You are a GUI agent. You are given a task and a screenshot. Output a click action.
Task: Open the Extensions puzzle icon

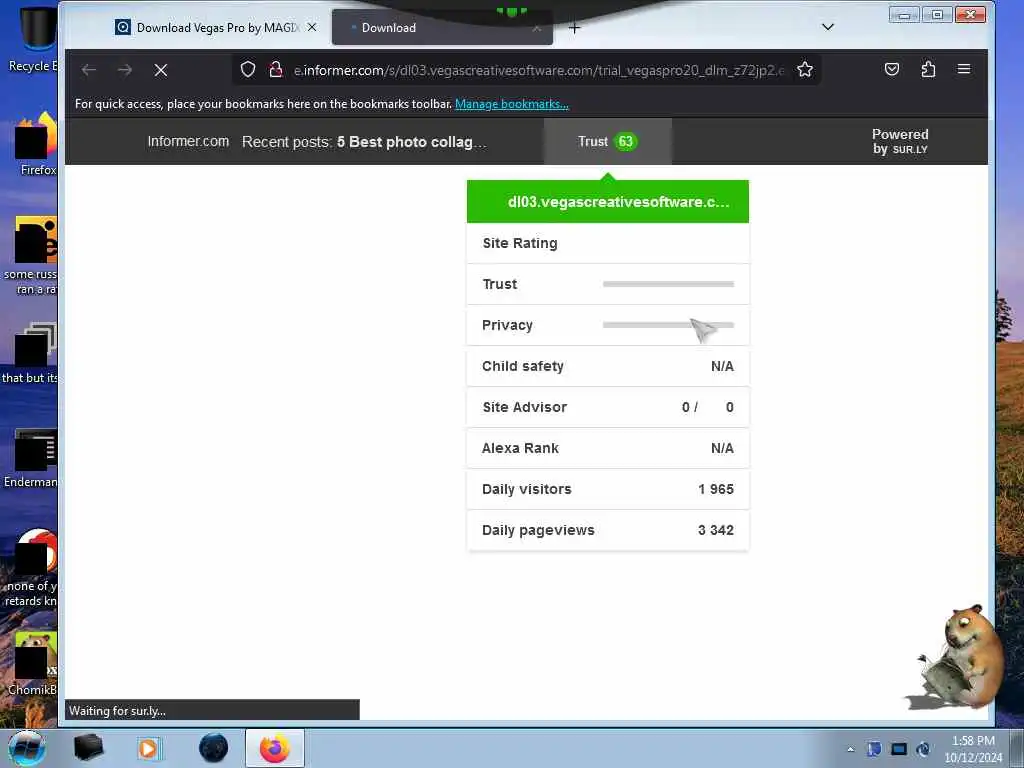coord(928,69)
